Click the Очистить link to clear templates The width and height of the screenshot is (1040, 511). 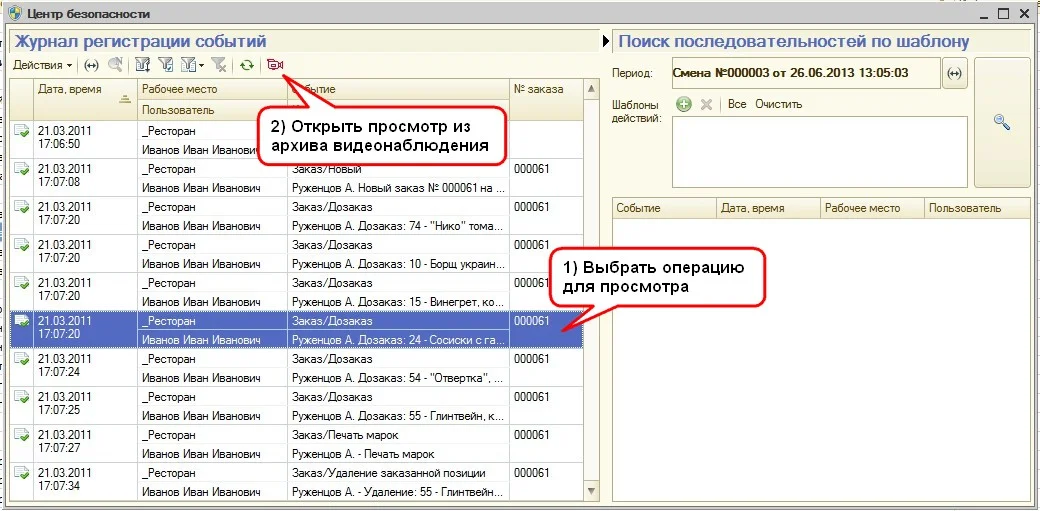click(x=778, y=104)
